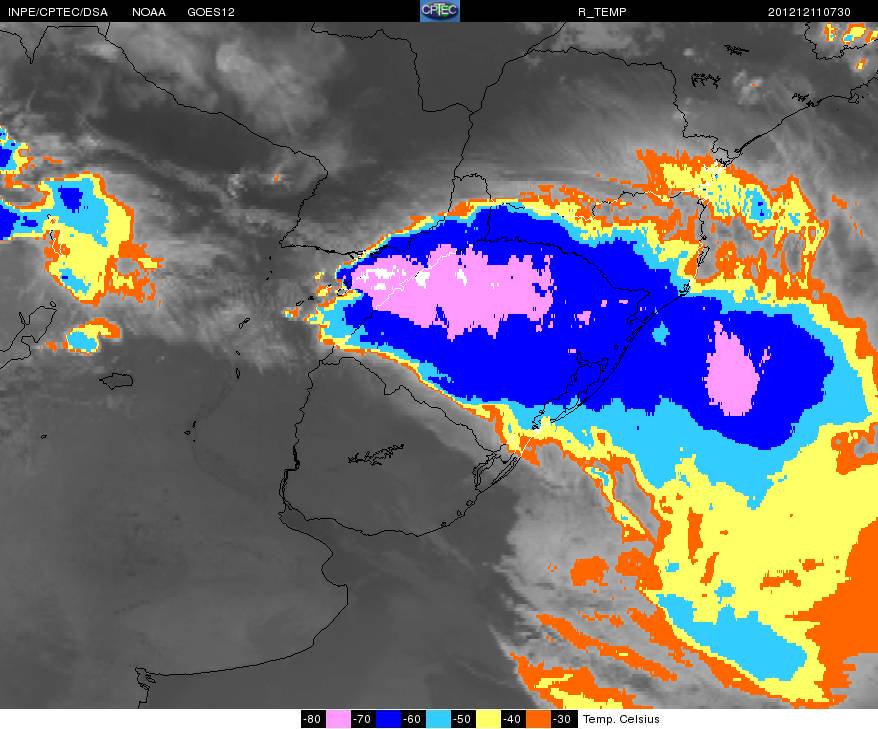The image size is (878, 729).
Task: Click the Temp. Celsius legend label
Action: point(621,719)
